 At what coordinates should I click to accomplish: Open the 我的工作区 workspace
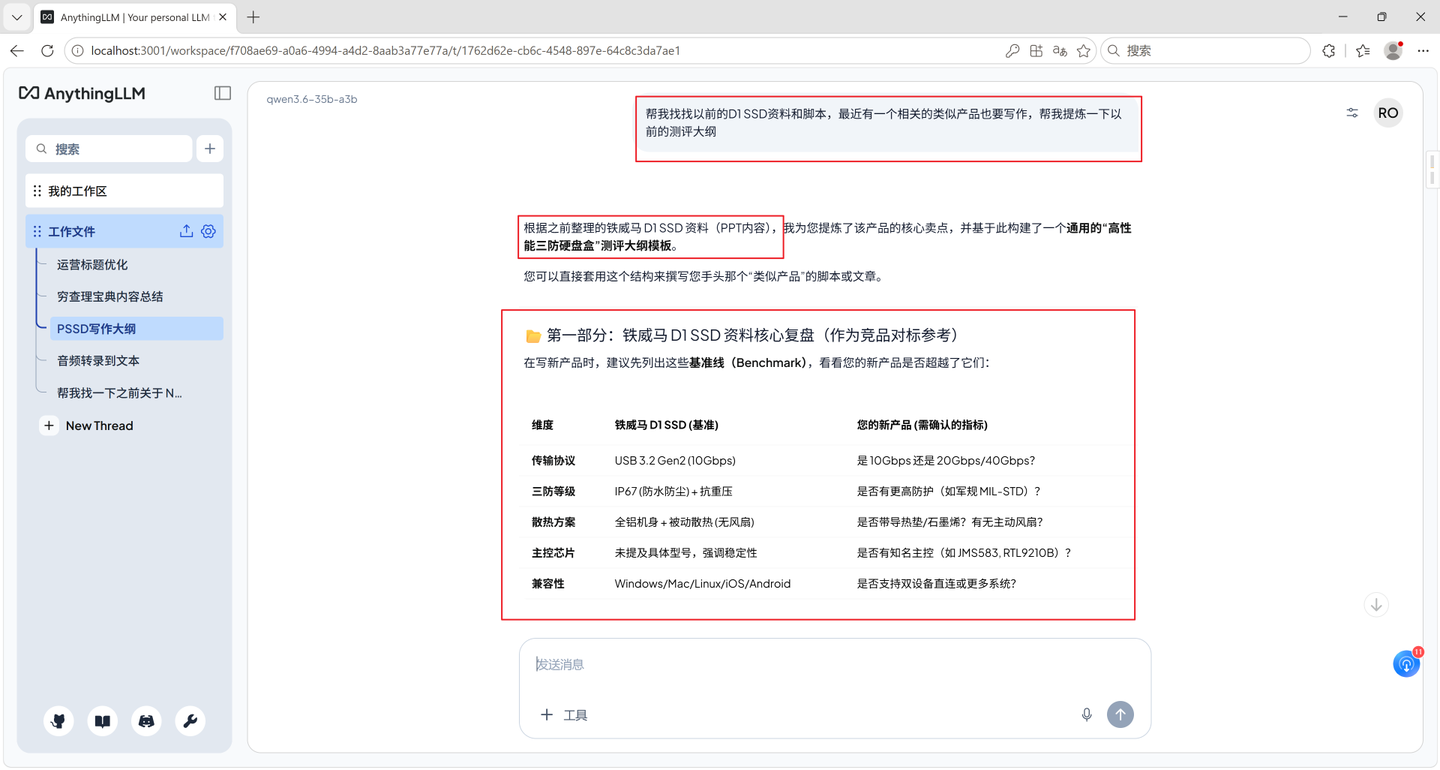coord(124,191)
